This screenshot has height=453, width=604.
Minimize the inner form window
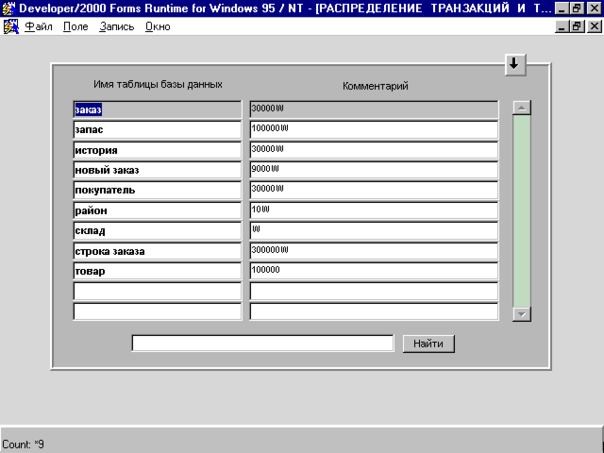pos(562,27)
